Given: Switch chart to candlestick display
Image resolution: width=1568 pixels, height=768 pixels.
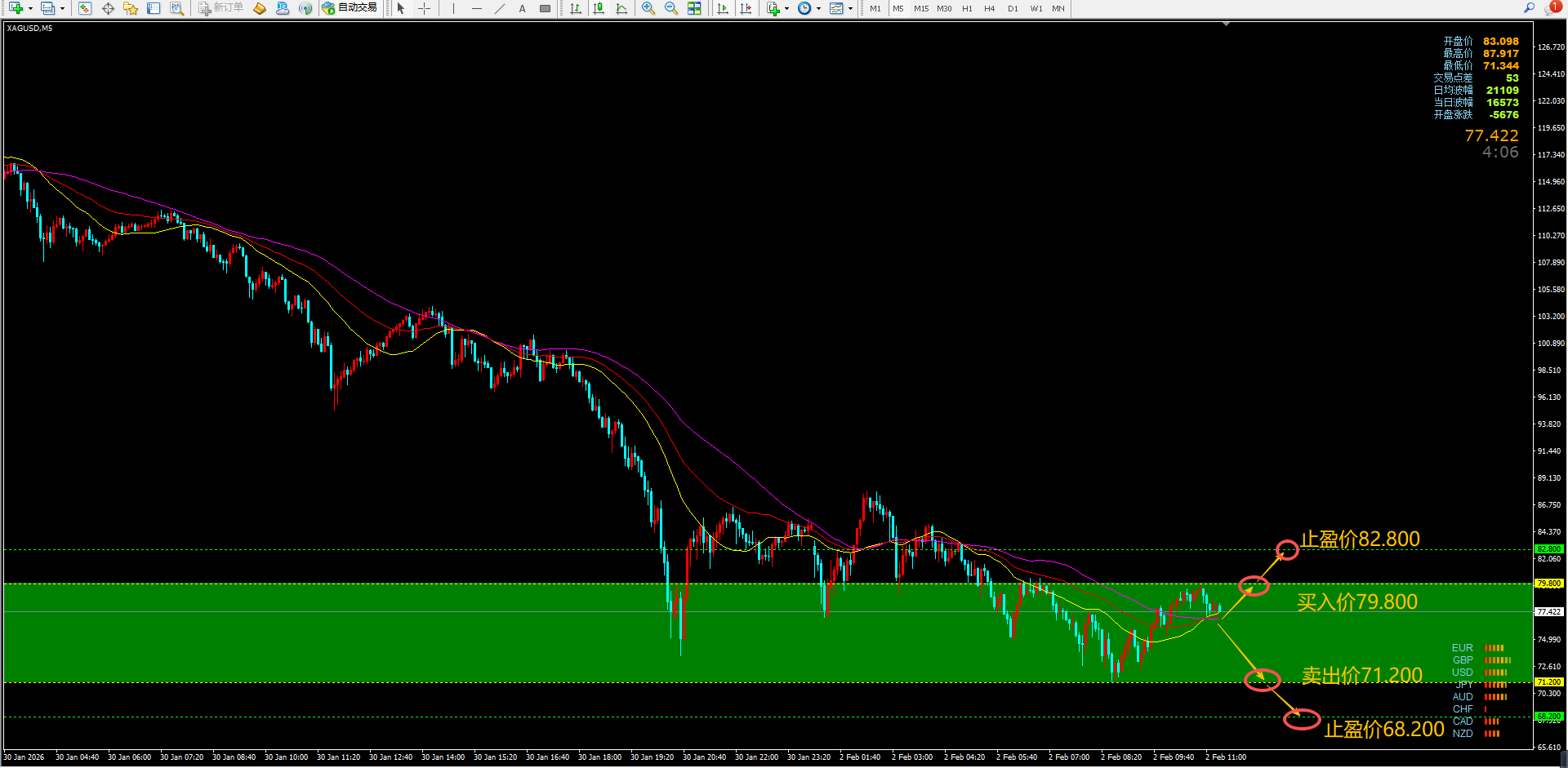Looking at the screenshot, I should tap(599, 8).
